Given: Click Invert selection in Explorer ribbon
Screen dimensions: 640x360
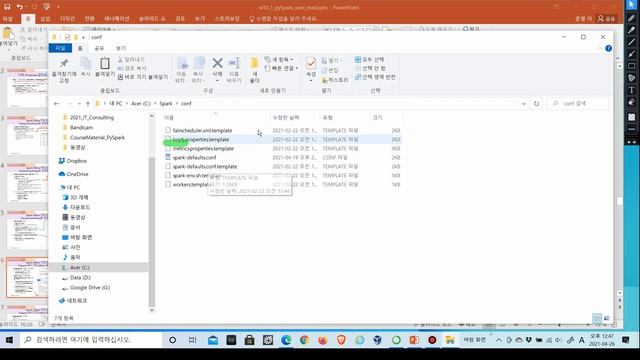Looking at the screenshot, I should tap(375, 77).
